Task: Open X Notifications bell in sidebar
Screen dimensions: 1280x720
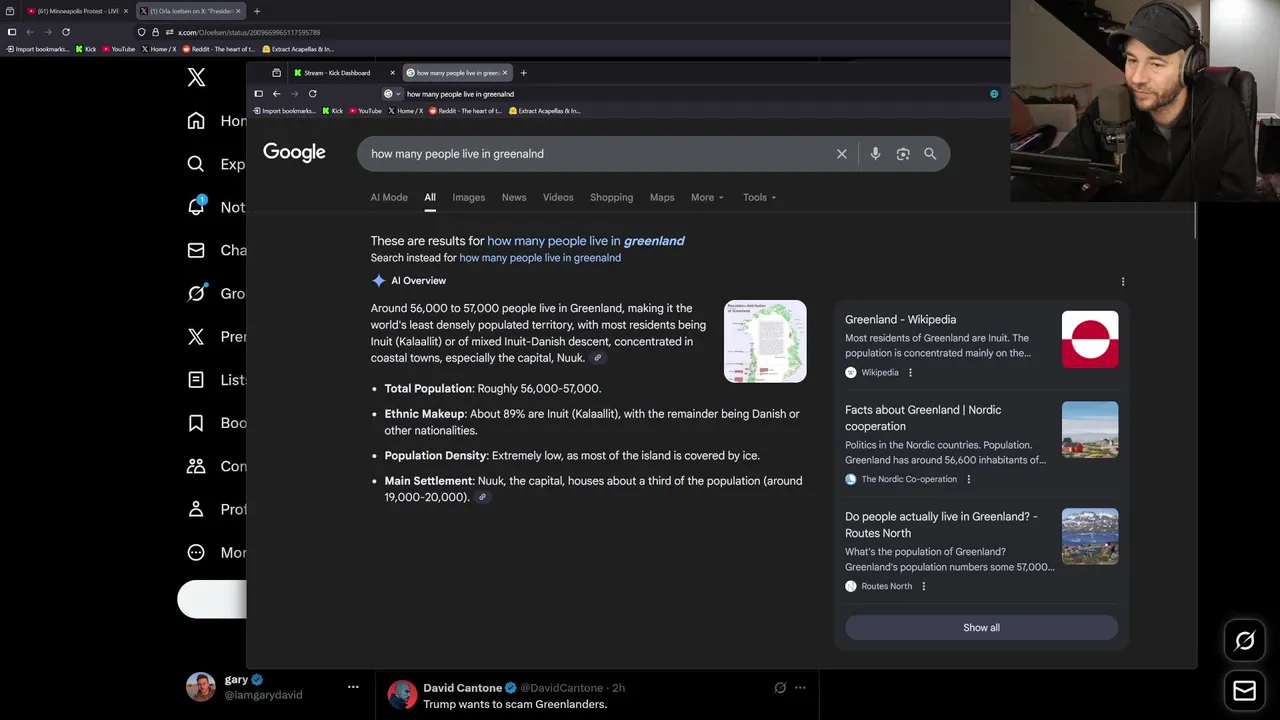Action: click(x=197, y=206)
